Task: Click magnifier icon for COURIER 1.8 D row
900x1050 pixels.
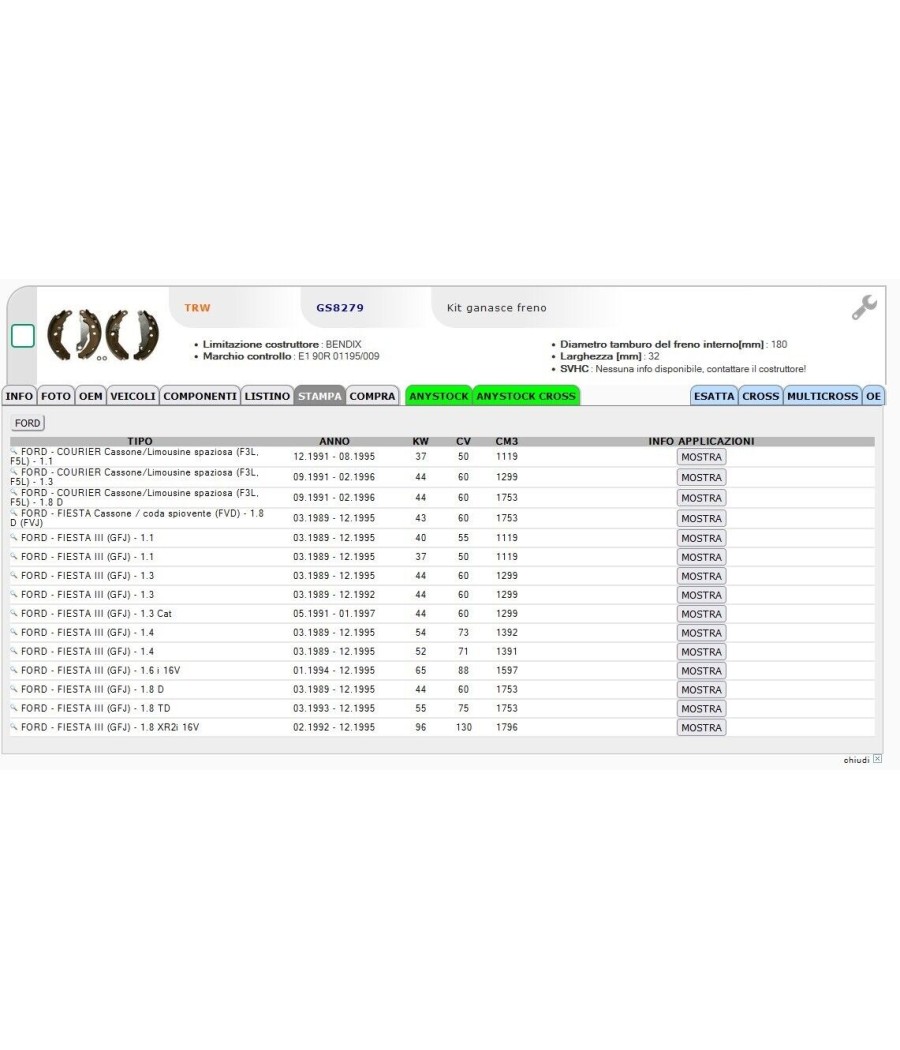Action: 14,493
